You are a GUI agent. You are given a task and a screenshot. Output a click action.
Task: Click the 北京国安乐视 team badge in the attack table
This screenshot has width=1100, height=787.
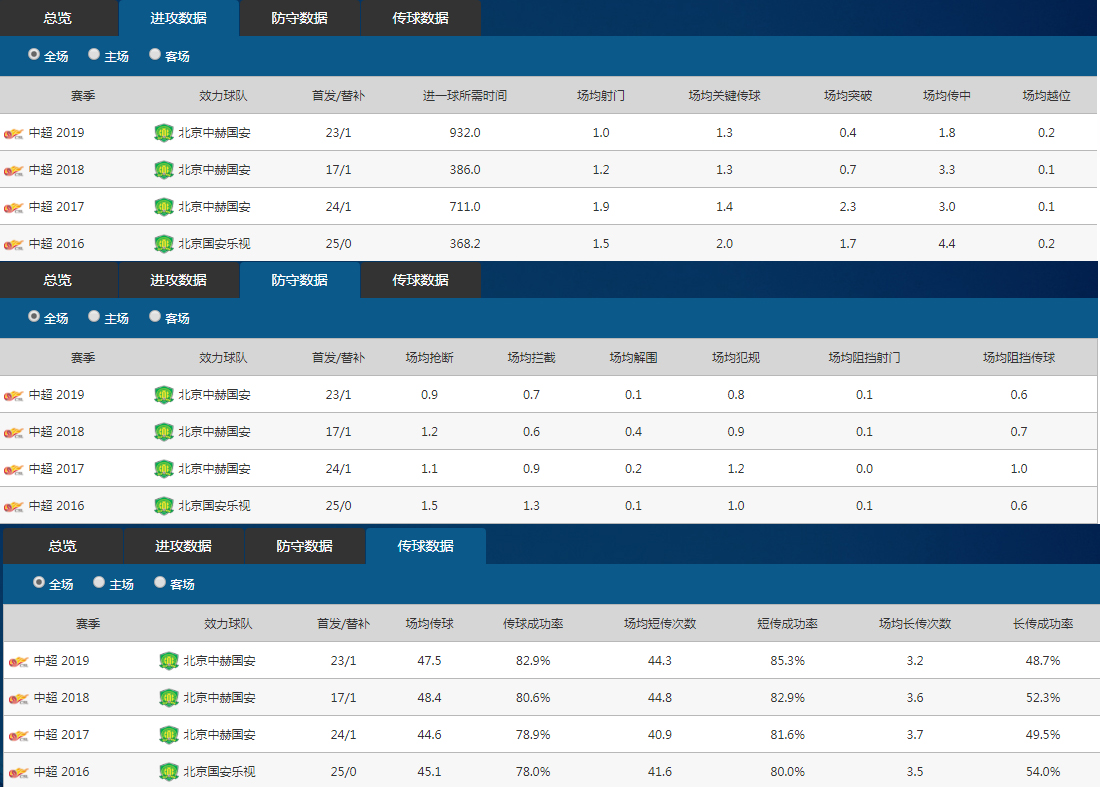coord(163,243)
